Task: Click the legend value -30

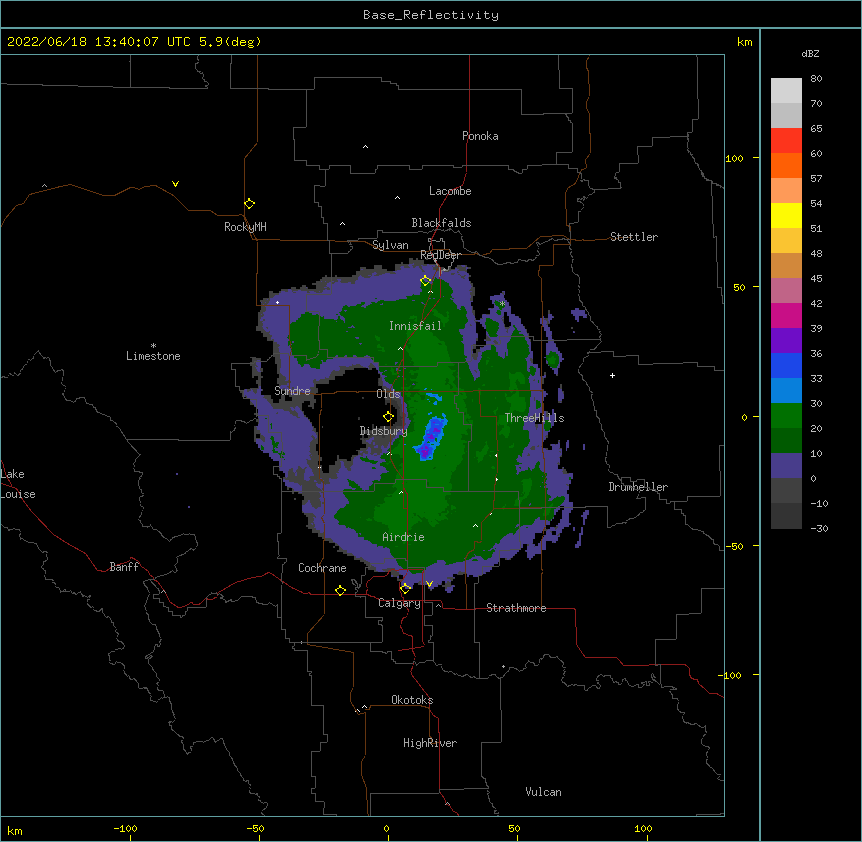Action: coord(819,529)
